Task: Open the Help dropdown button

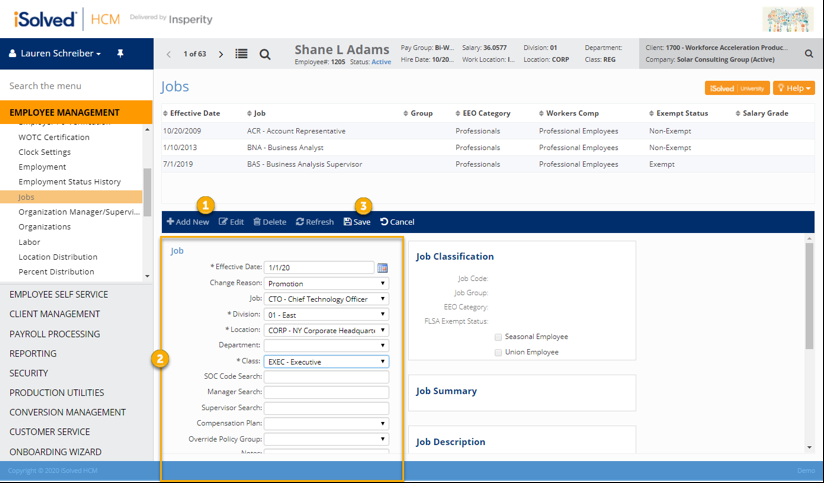Action: (x=794, y=88)
